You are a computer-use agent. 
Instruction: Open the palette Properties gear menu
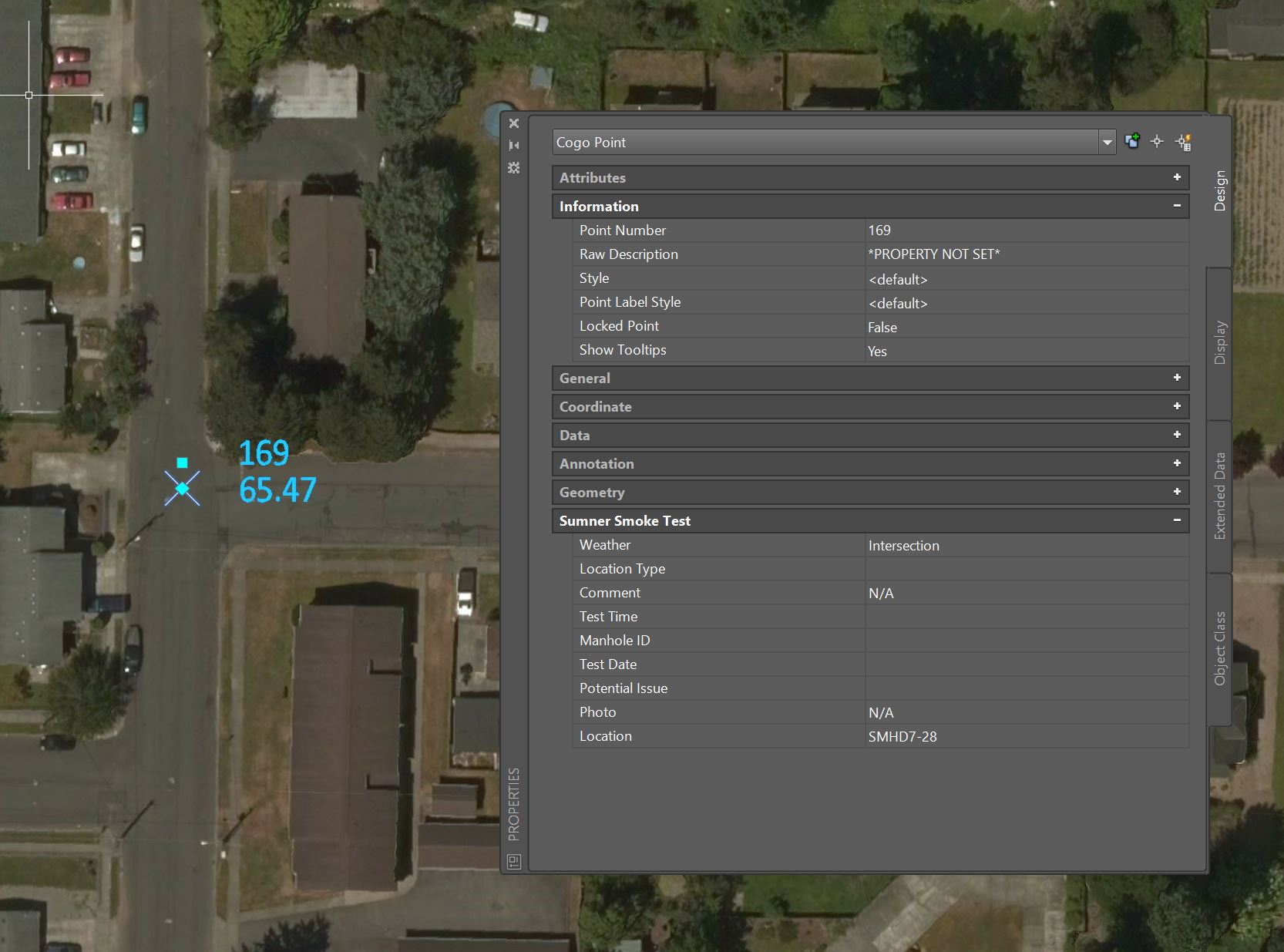point(514,167)
